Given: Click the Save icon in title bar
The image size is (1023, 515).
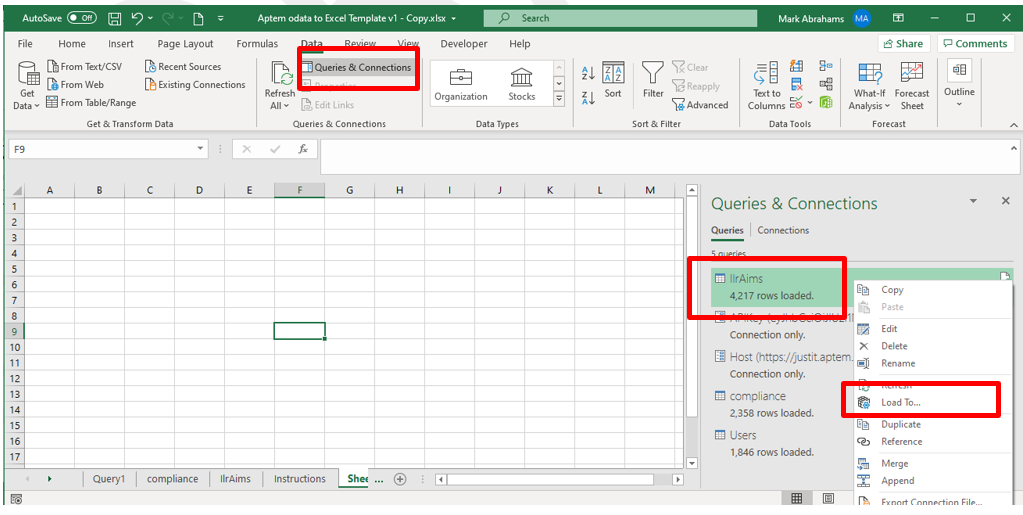Looking at the screenshot, I should pyautogui.click(x=114, y=18).
